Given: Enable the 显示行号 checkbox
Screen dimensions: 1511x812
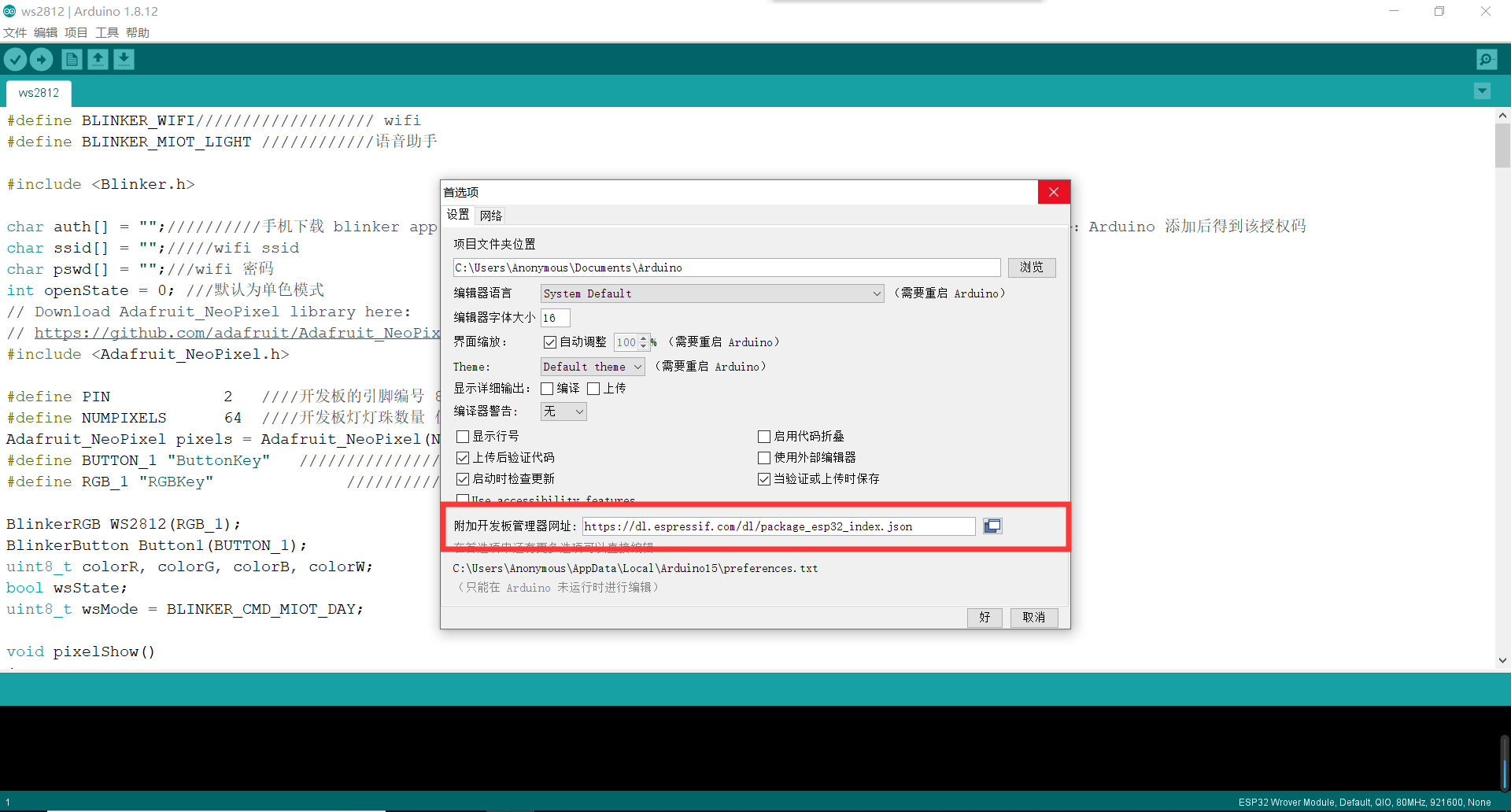Looking at the screenshot, I should [x=463, y=437].
